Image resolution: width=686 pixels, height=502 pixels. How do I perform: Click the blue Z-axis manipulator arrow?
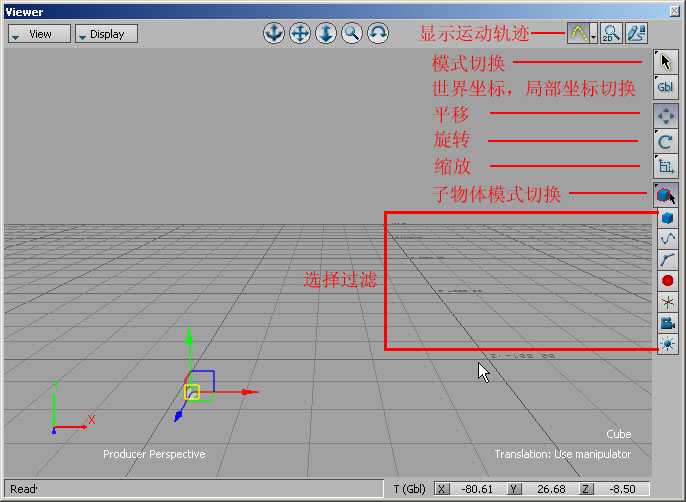(178, 416)
